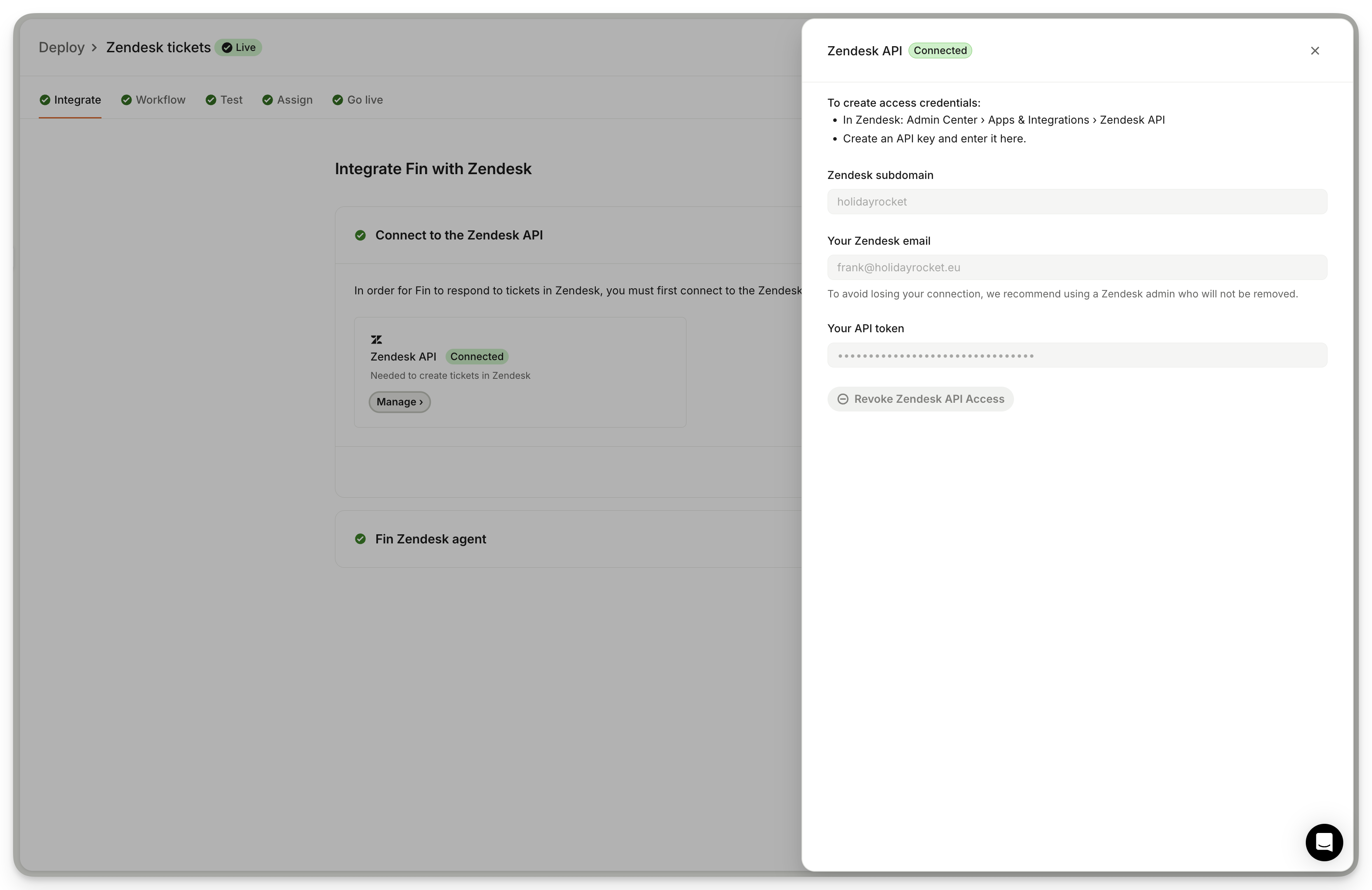This screenshot has height=890, width=1372.
Task: Click the Zendesk logo icon in card
Action: [376, 340]
